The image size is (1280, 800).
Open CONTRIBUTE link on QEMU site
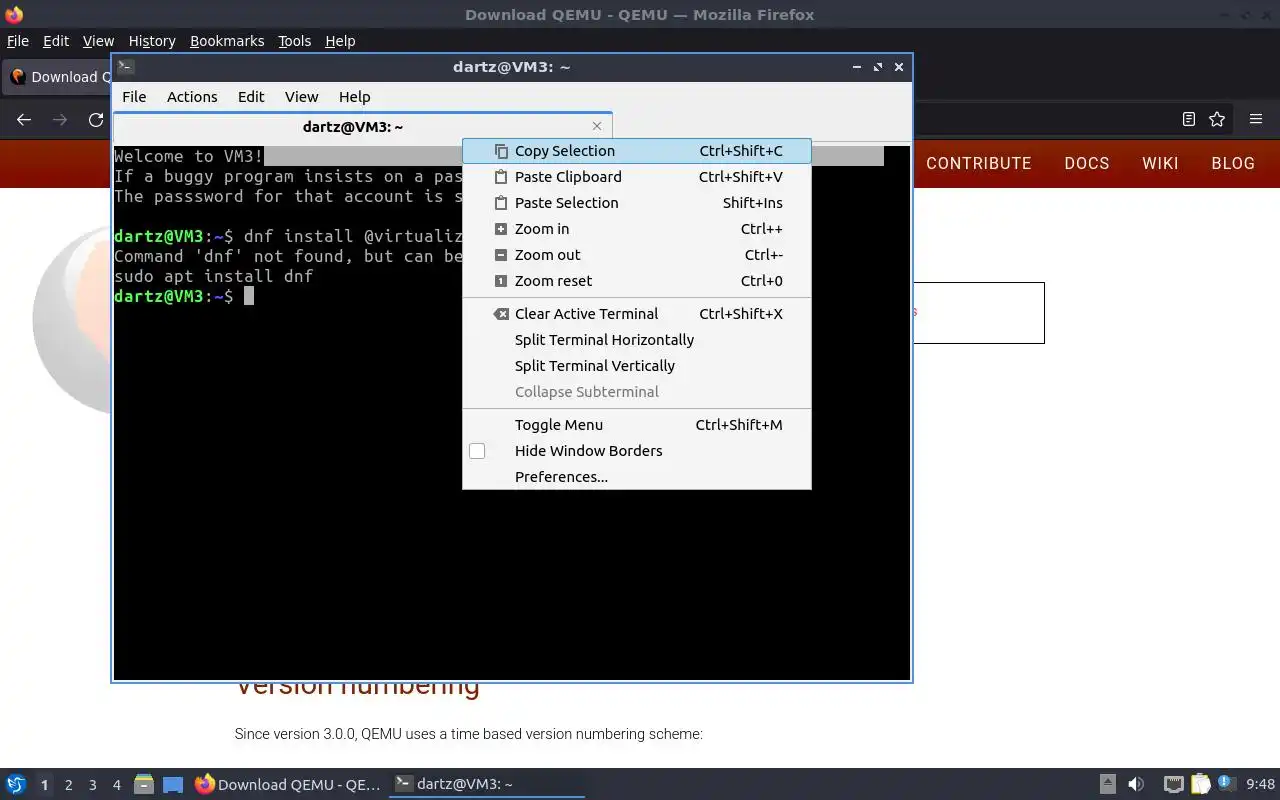[979, 163]
